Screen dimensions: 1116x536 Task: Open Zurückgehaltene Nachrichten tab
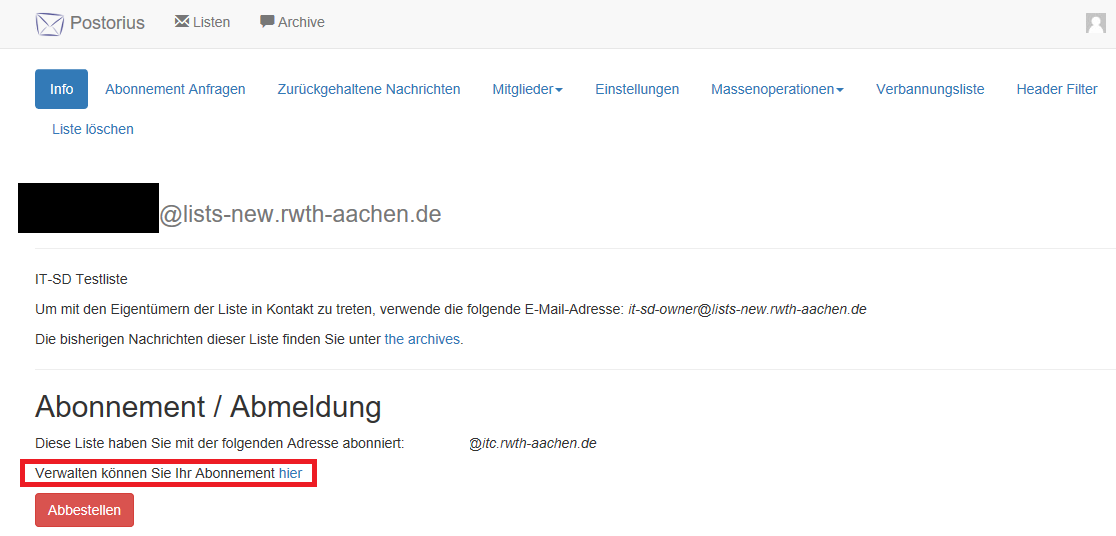pos(369,89)
